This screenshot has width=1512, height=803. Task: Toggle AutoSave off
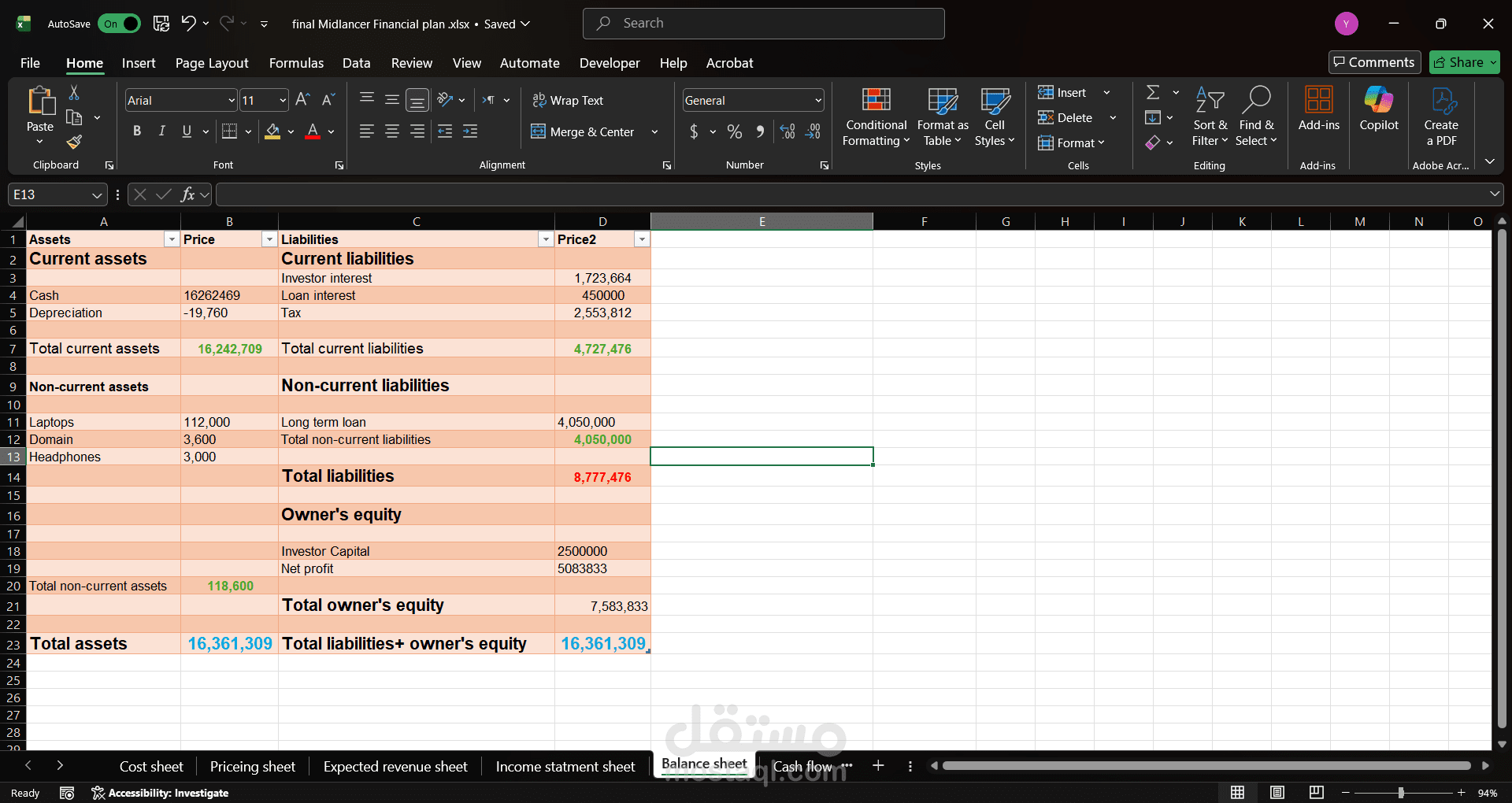point(120,24)
